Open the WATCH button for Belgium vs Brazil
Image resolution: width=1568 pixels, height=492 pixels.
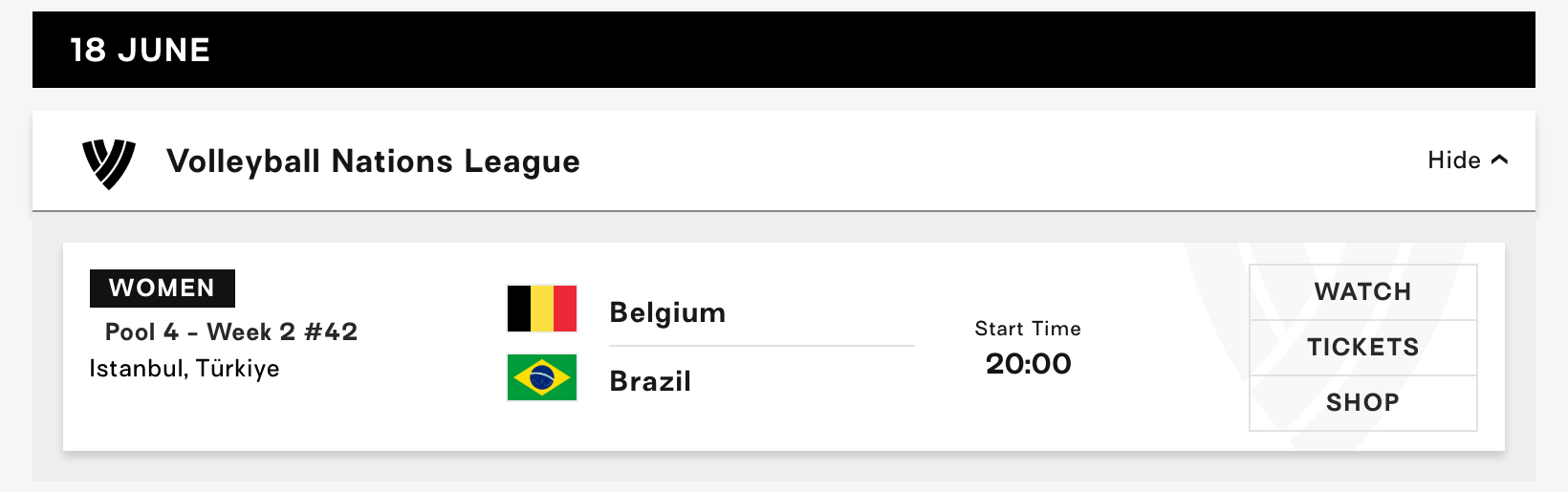(1363, 292)
